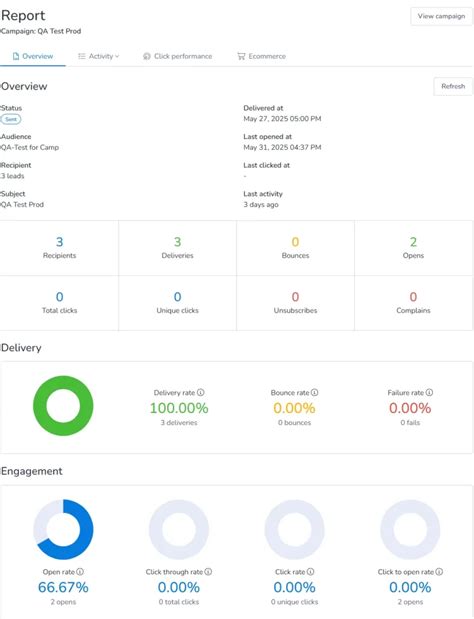Click the info icon beside Click through rate

pyautogui.click(x=208, y=572)
